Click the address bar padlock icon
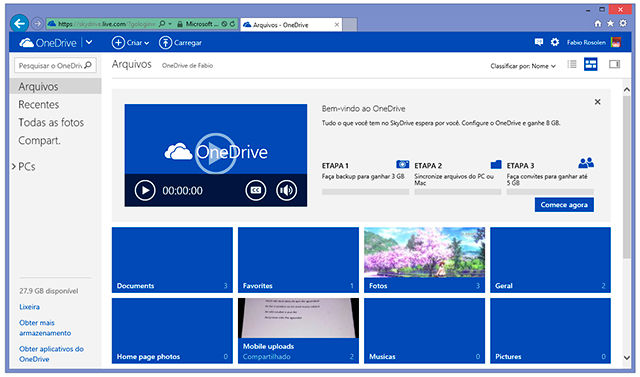The width and height of the screenshot is (640, 377). click(180, 24)
